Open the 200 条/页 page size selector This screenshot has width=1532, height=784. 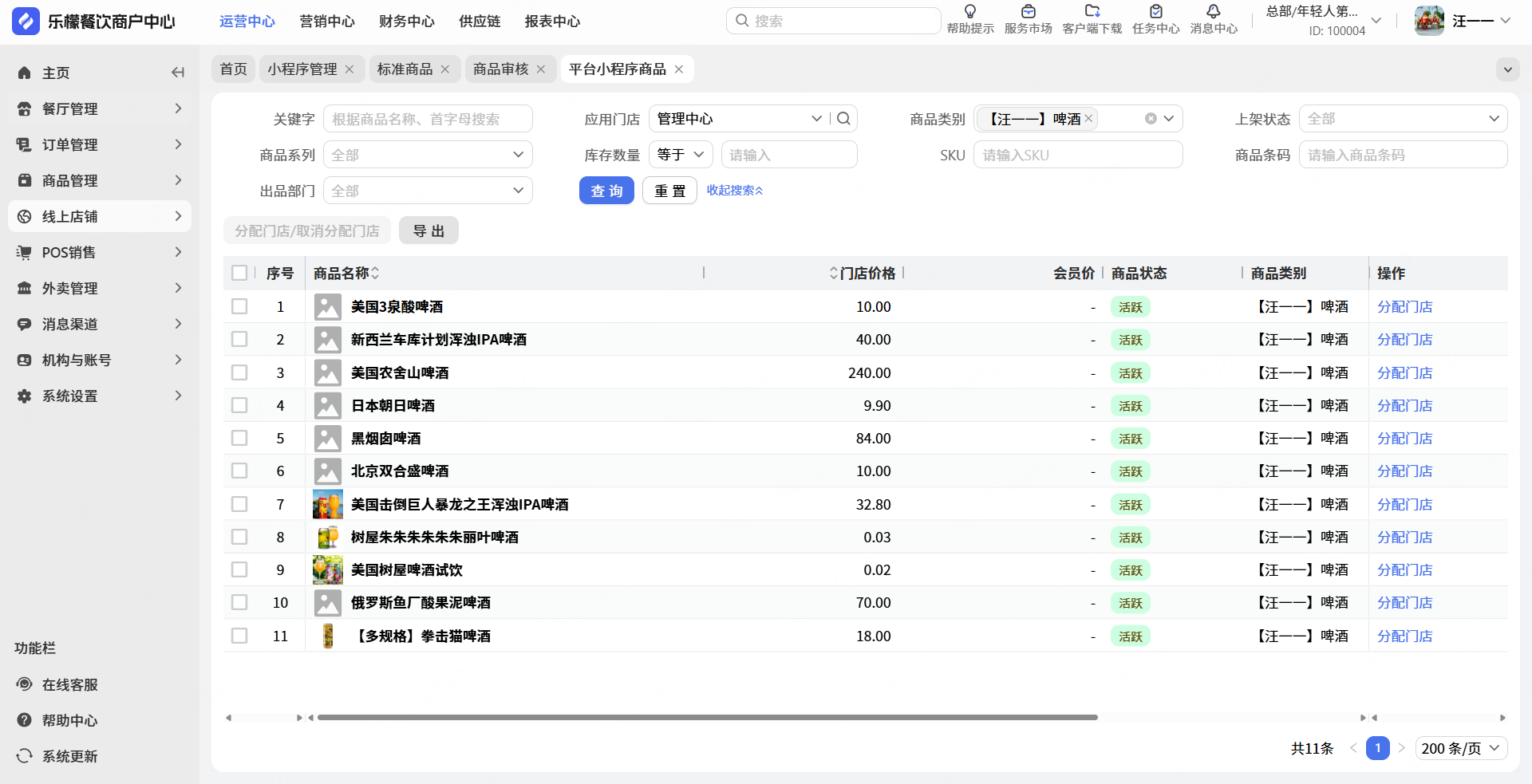[1461, 748]
